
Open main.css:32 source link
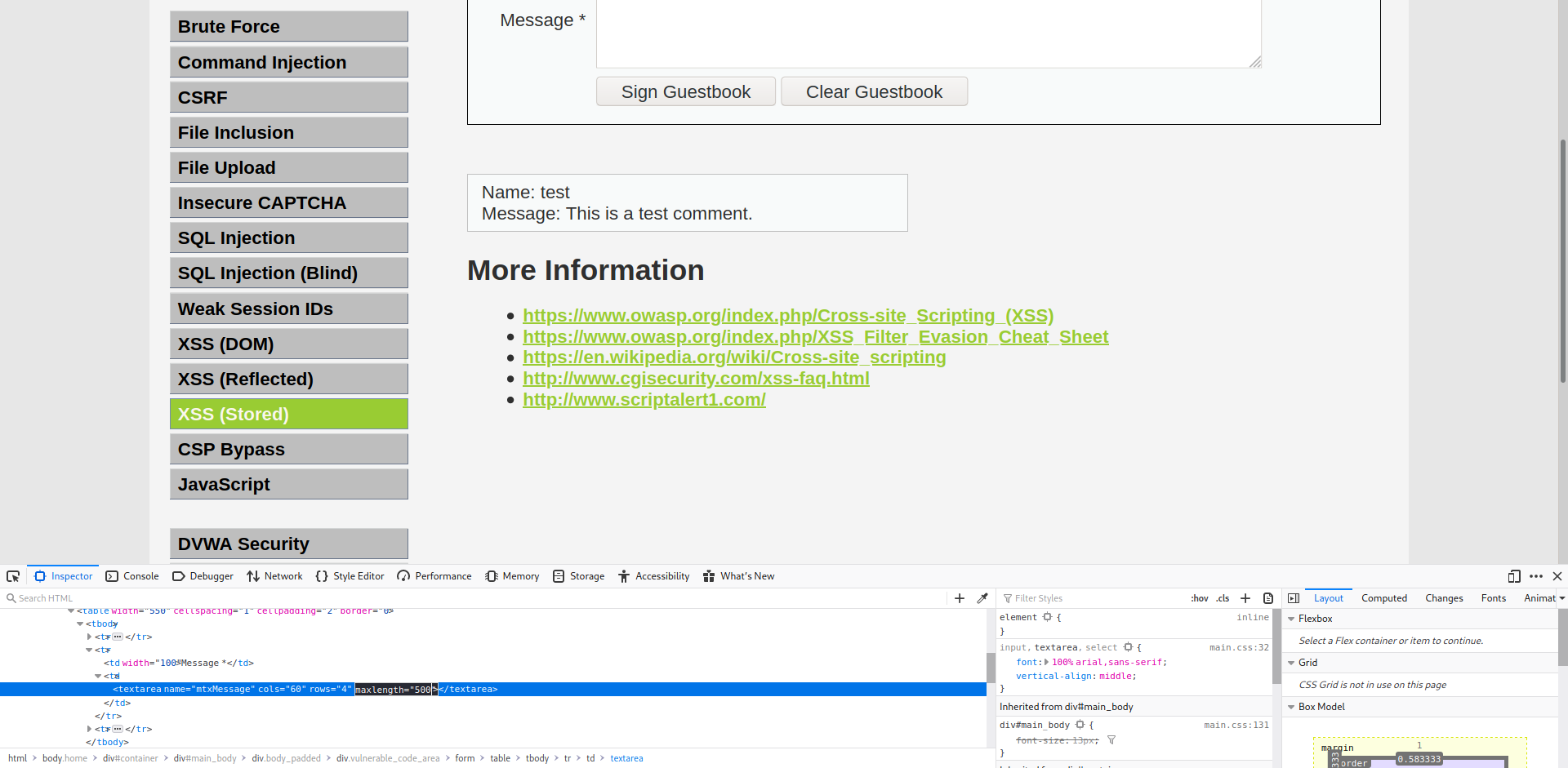(1239, 647)
